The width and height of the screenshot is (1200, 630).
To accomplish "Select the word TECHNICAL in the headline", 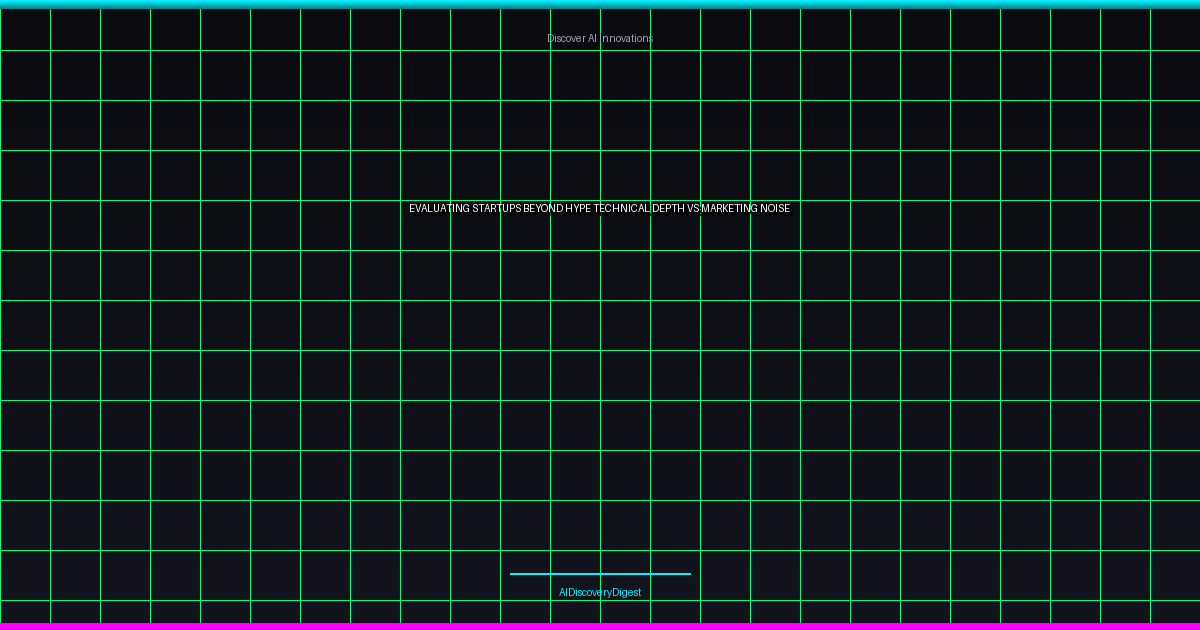I will (621, 209).
